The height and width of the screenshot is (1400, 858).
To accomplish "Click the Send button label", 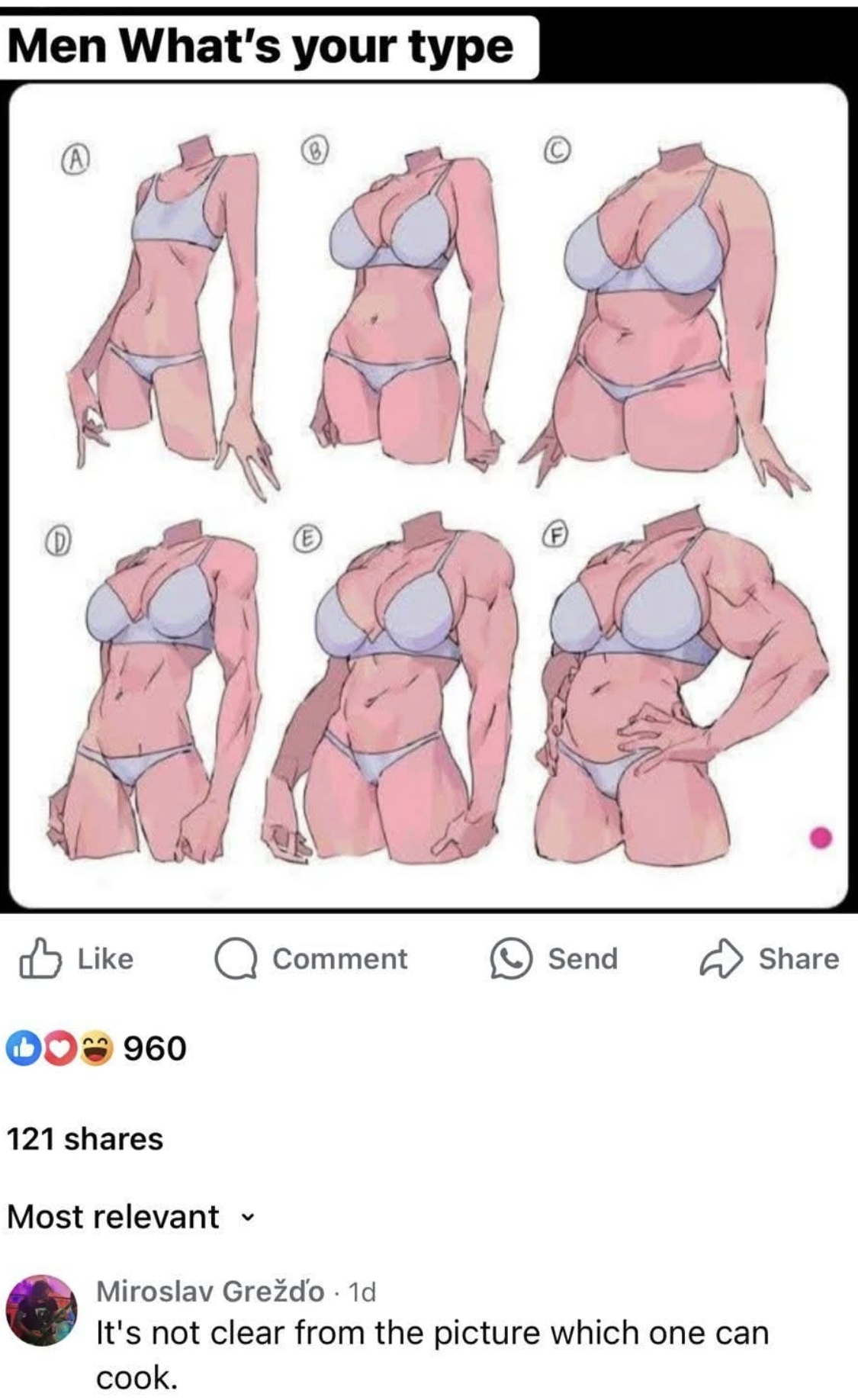I will 583,959.
